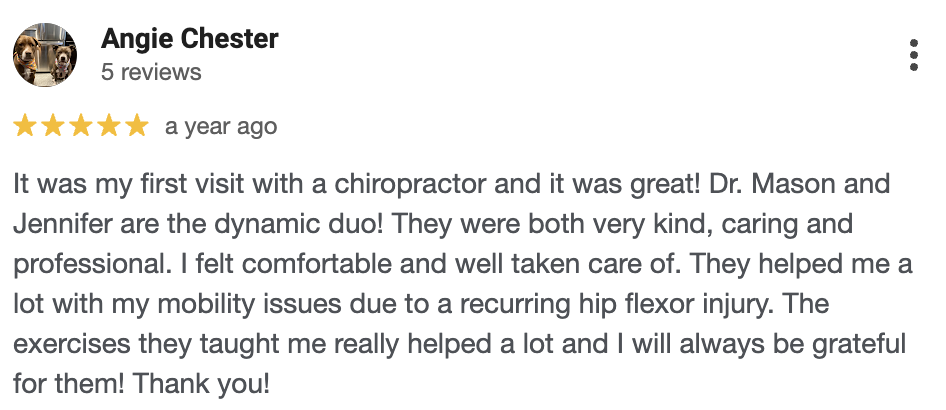
Task: Click the name "Jennifer" in the review
Action: (x=58, y=225)
